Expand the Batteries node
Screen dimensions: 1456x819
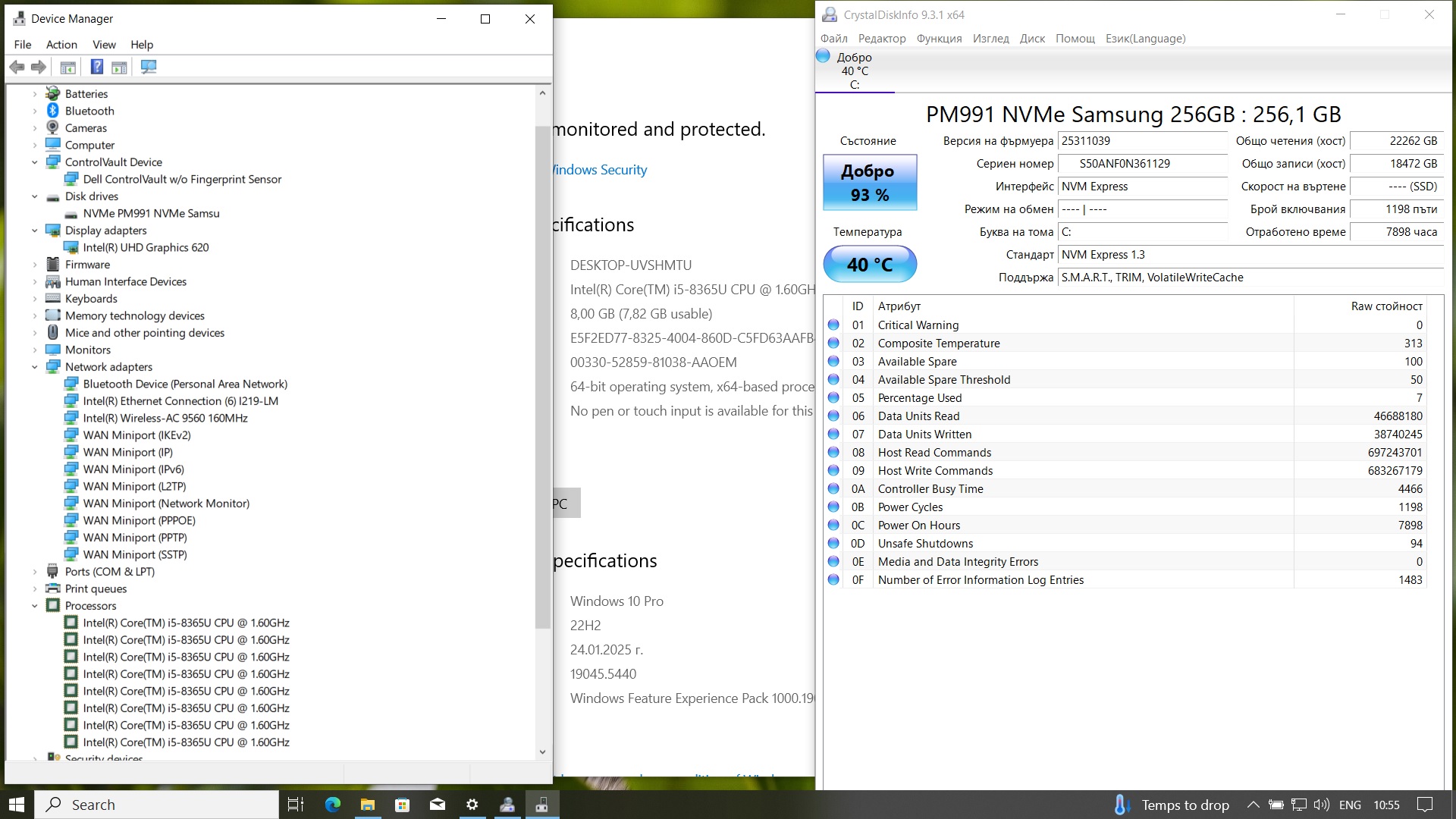coord(35,94)
